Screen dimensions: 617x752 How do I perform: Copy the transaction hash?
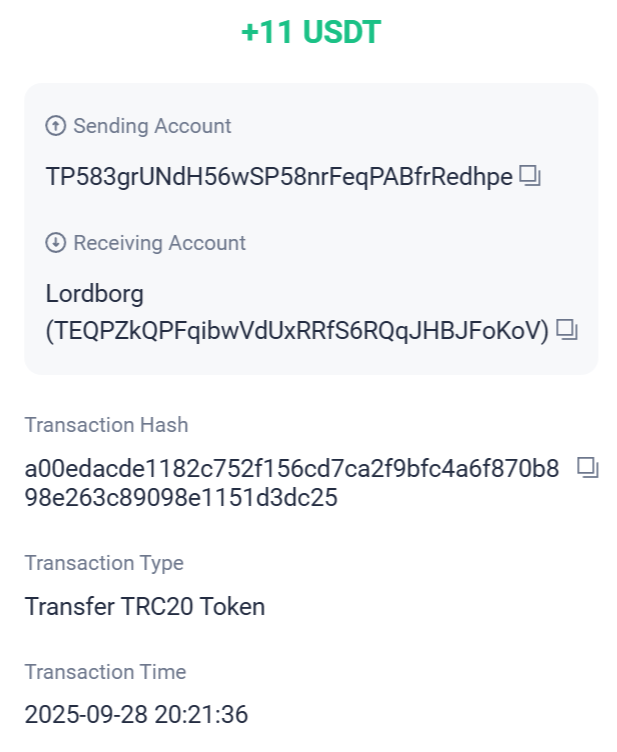[x=588, y=467]
